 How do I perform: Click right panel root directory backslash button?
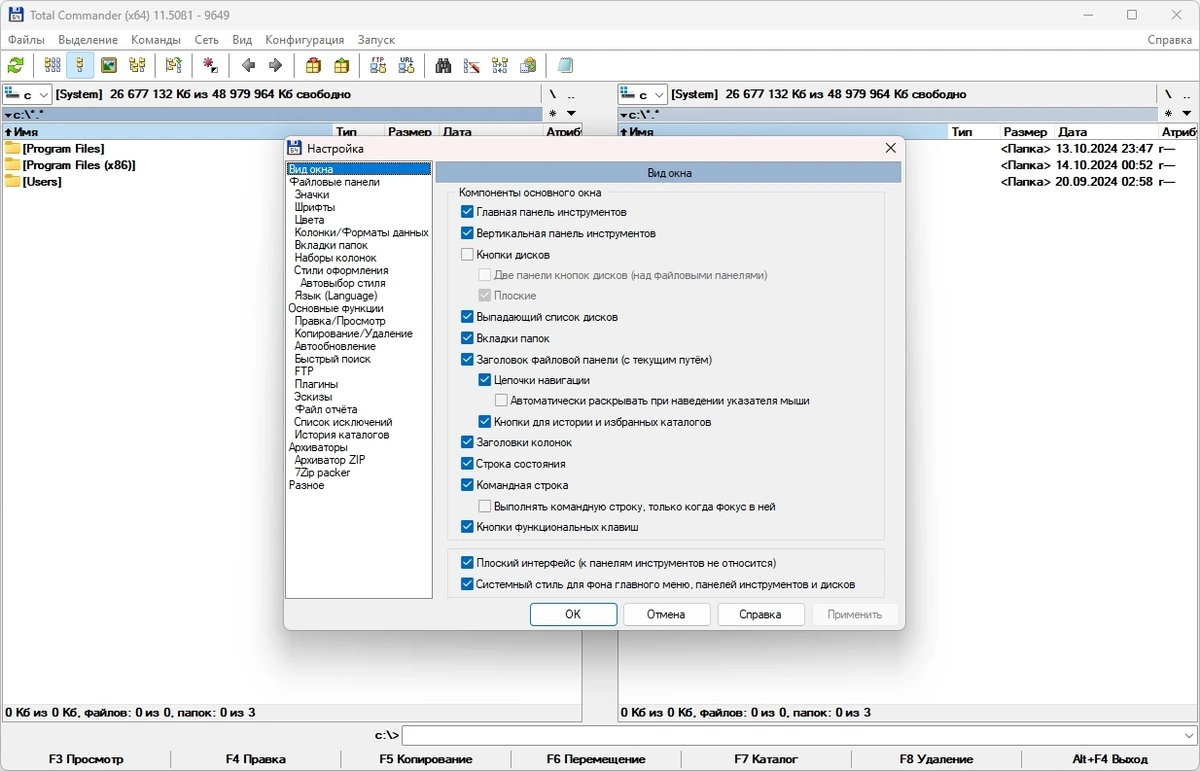[1168, 94]
